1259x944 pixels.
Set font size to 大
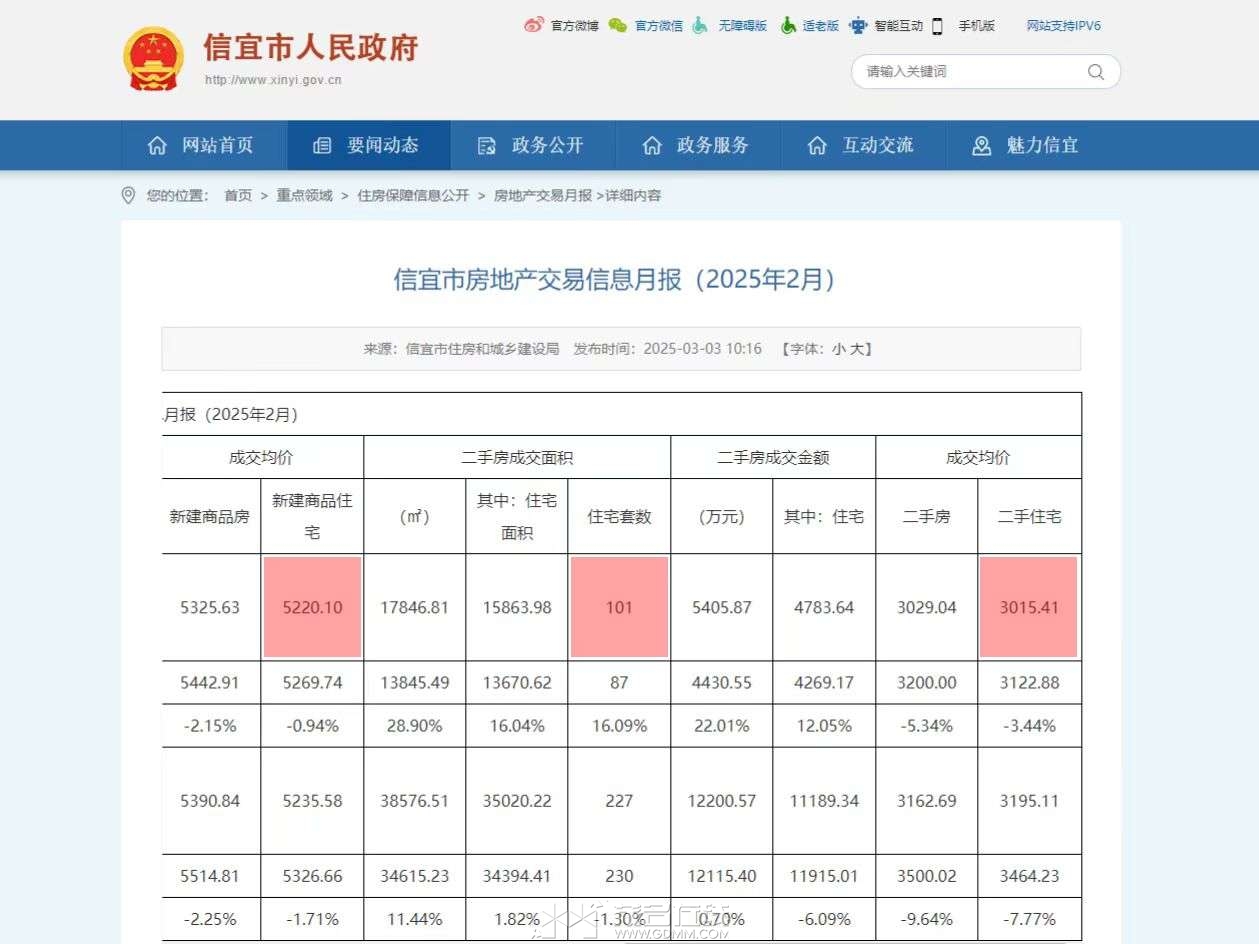857,349
